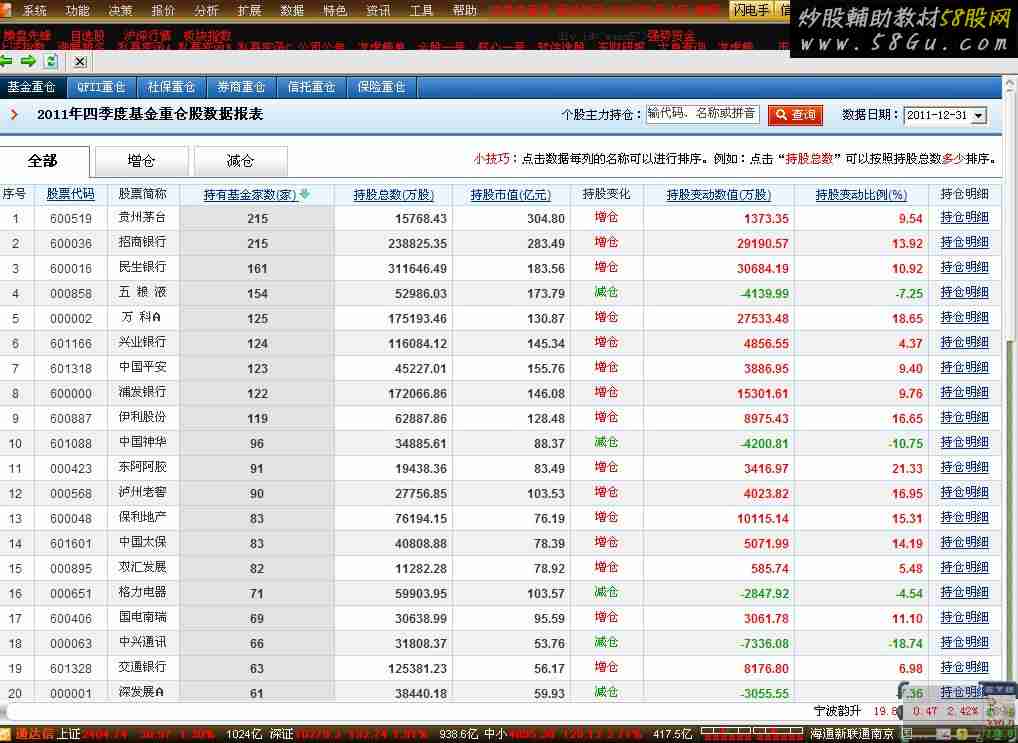Switch to the 基金重仓 tab
1018x743 pixels.
click(32, 87)
